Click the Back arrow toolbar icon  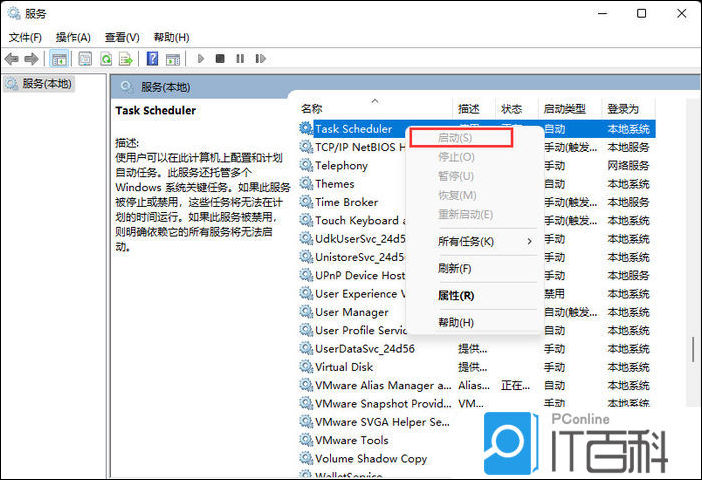click(x=11, y=59)
